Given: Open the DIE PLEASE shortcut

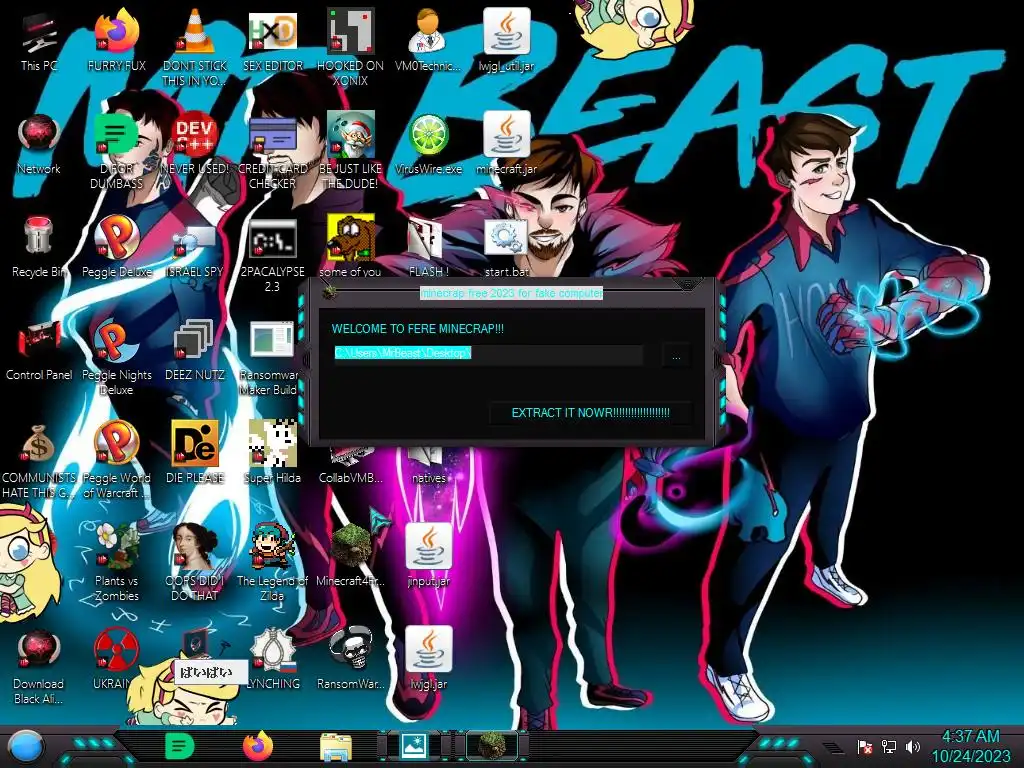Looking at the screenshot, I should coord(194,453).
